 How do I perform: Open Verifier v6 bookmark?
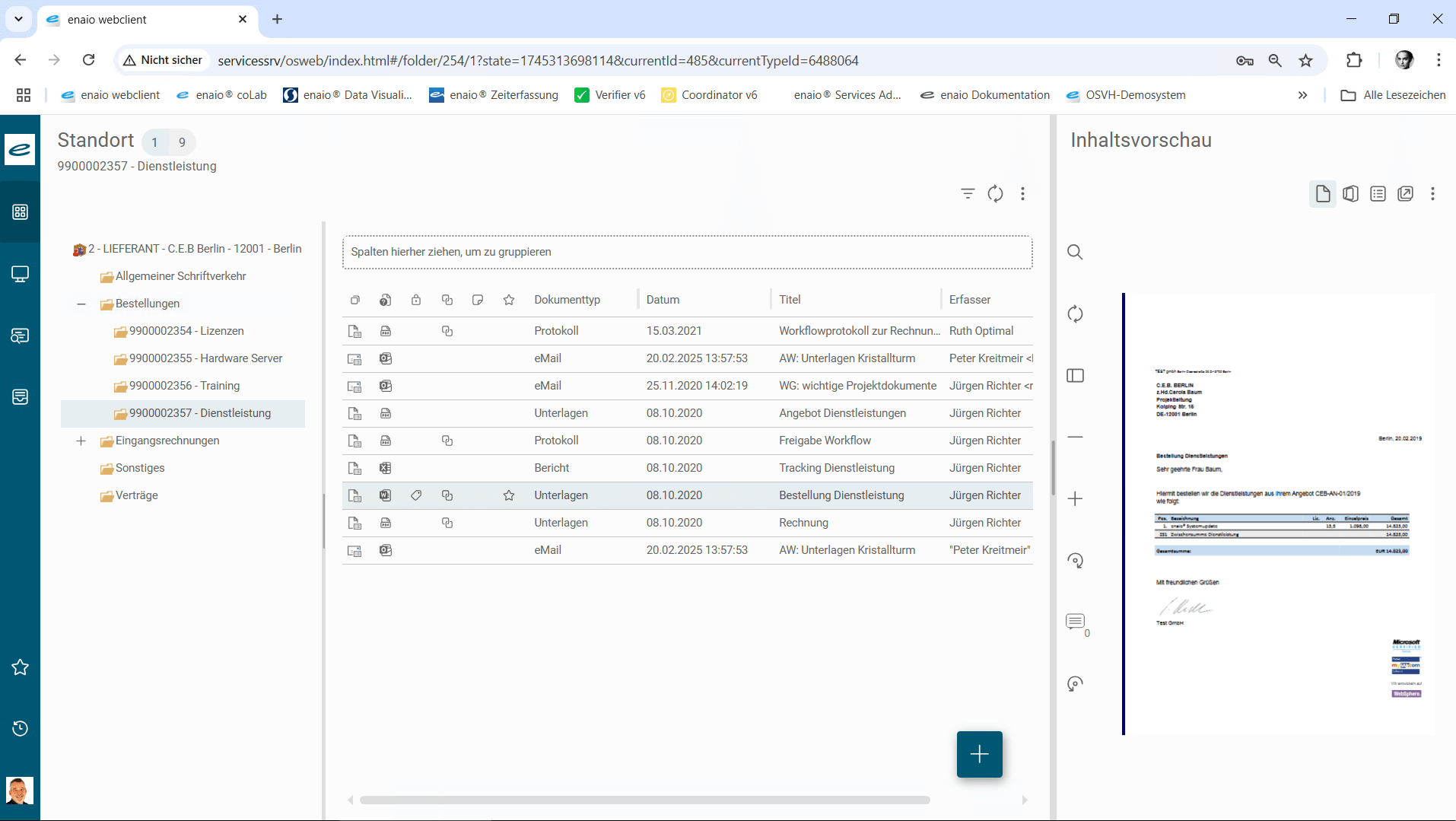point(610,95)
